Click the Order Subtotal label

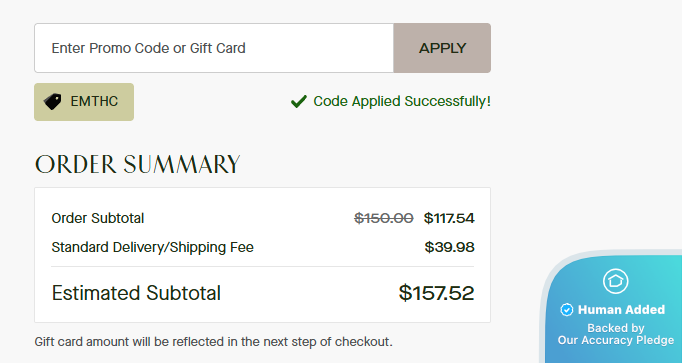[x=97, y=218]
